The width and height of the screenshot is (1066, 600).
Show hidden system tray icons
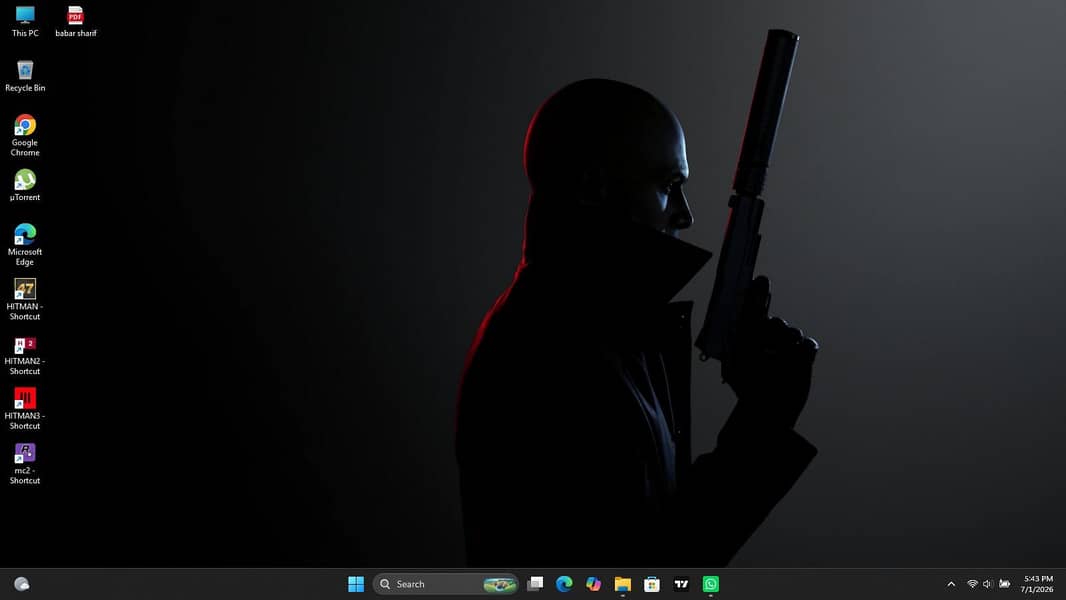tap(951, 584)
